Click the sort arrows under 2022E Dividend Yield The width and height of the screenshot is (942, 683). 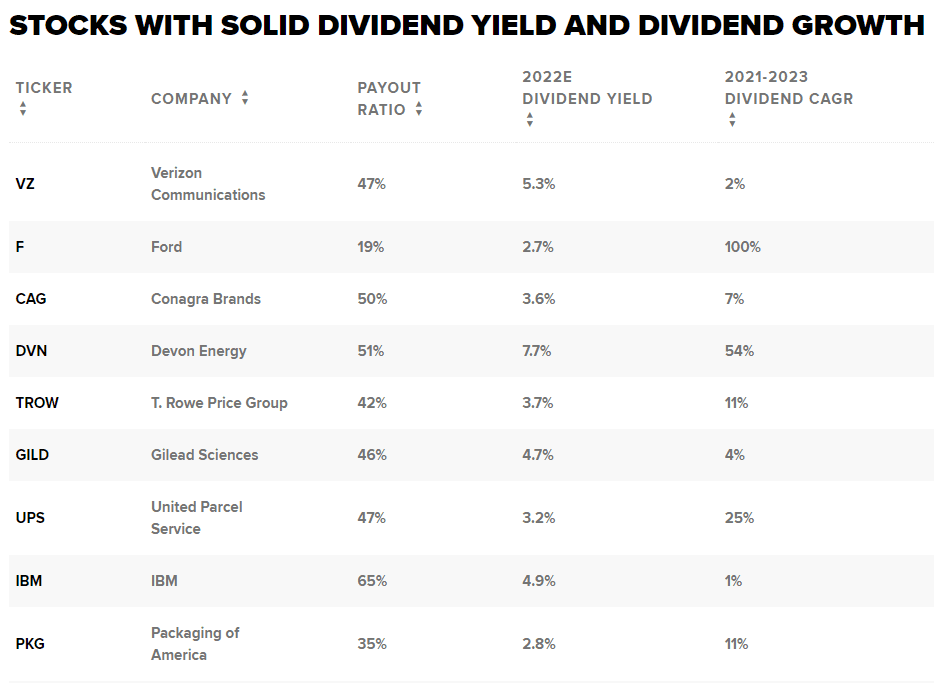(x=530, y=120)
